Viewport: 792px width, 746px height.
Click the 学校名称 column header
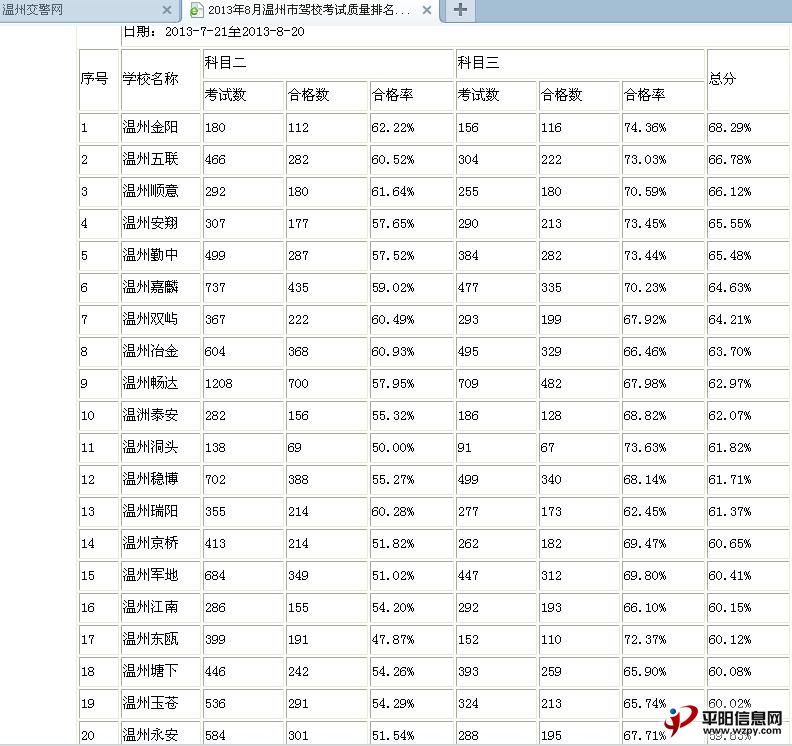point(151,78)
